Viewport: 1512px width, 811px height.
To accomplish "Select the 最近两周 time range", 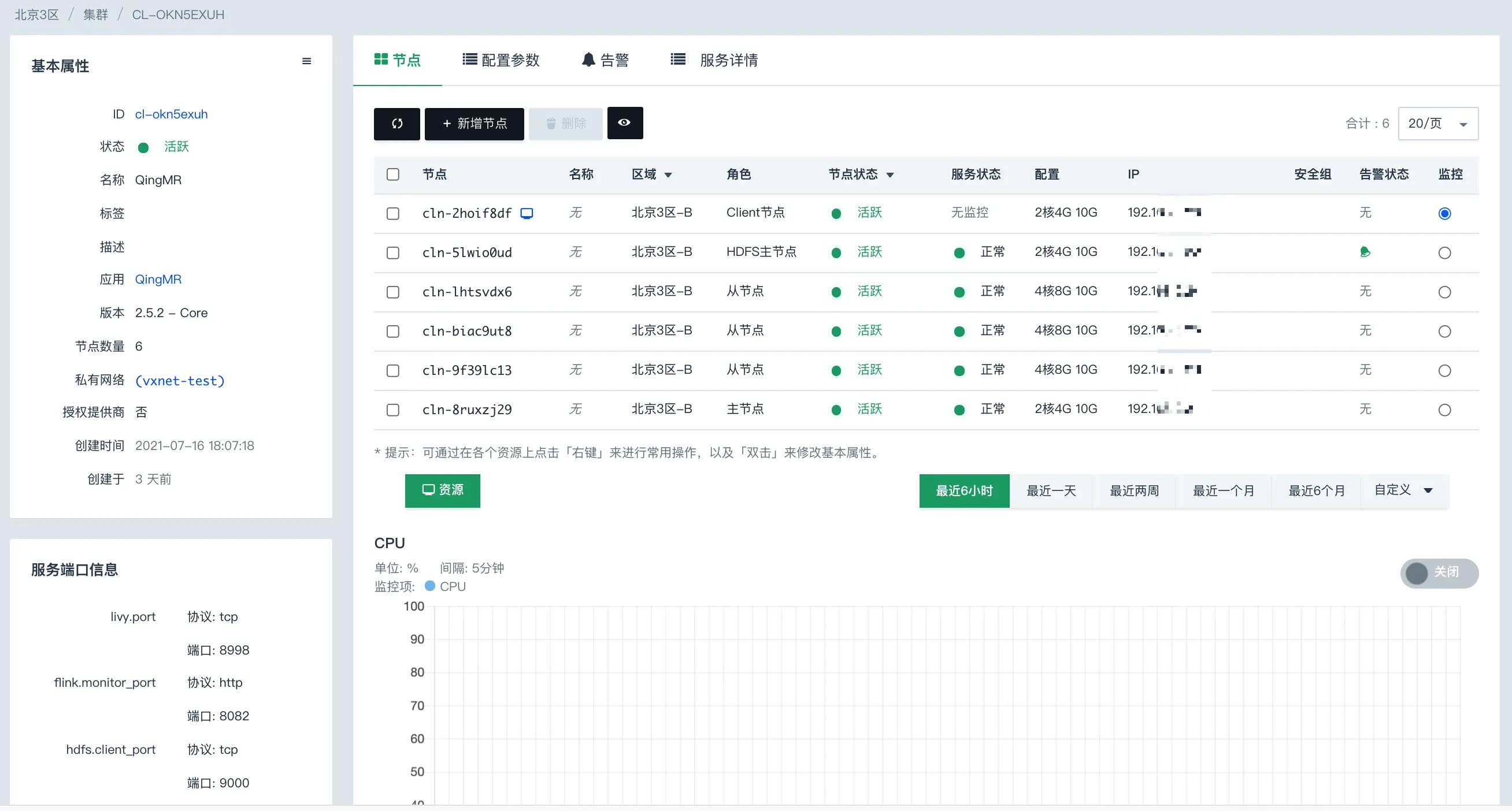I will pyautogui.click(x=1134, y=490).
